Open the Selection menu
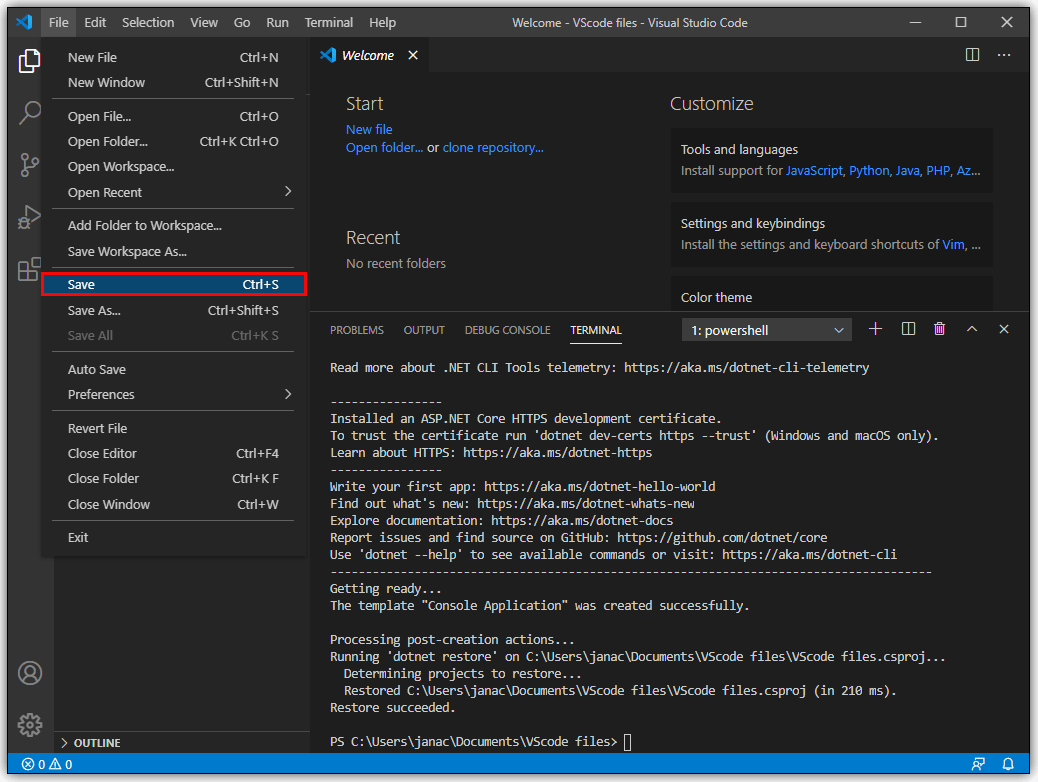This screenshot has height=782, width=1038. pos(148,23)
